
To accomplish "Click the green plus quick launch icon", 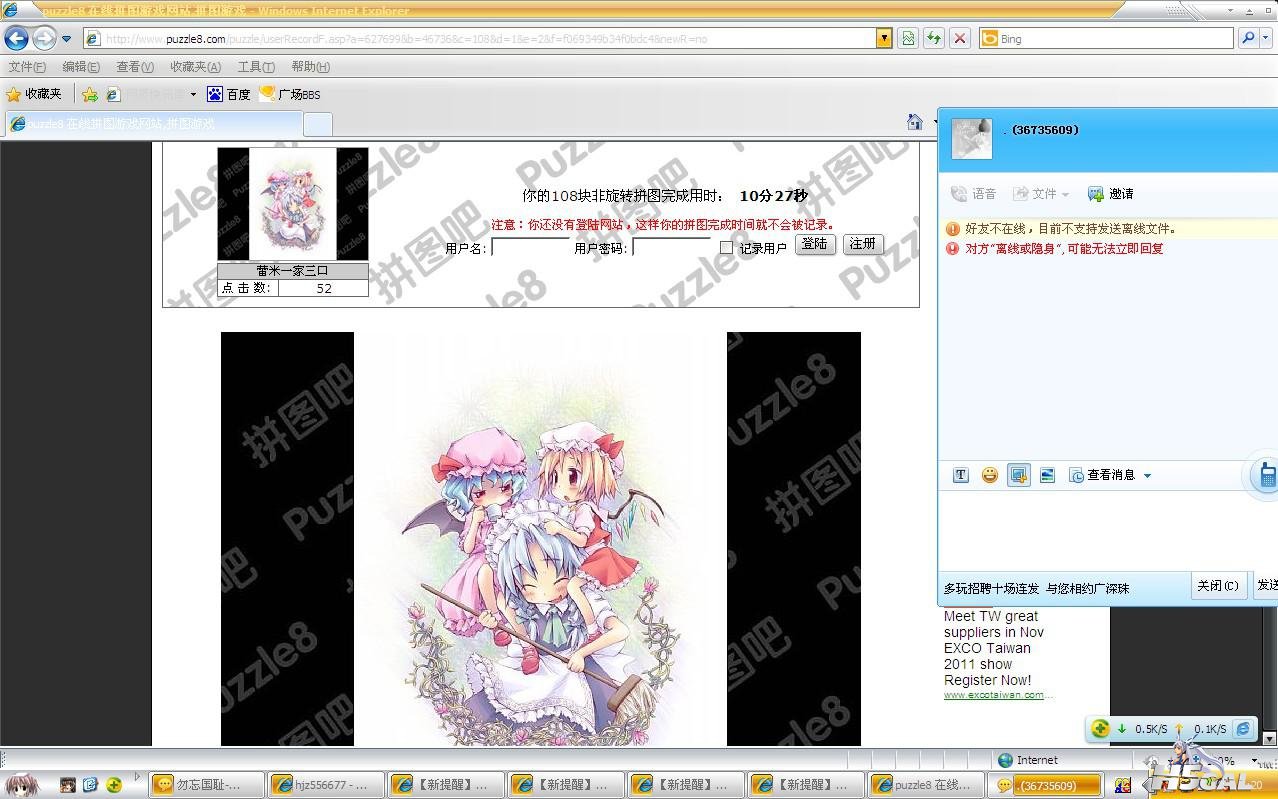I will 114,785.
